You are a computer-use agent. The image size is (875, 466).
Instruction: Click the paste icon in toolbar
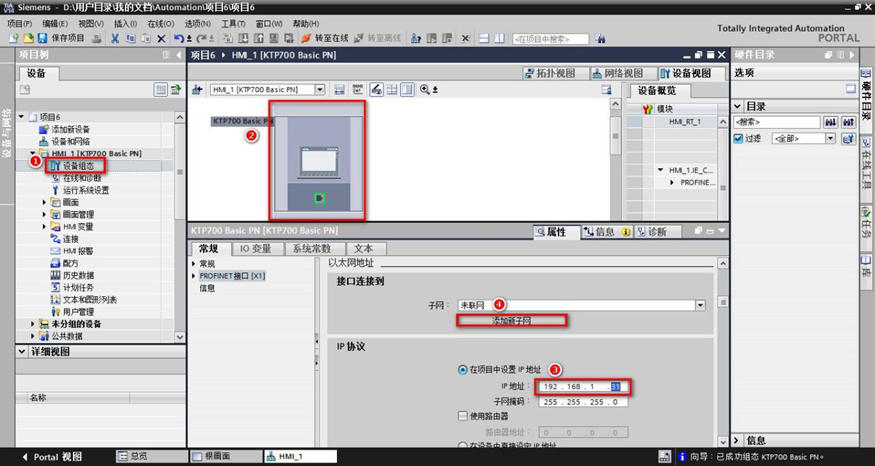click(x=146, y=39)
